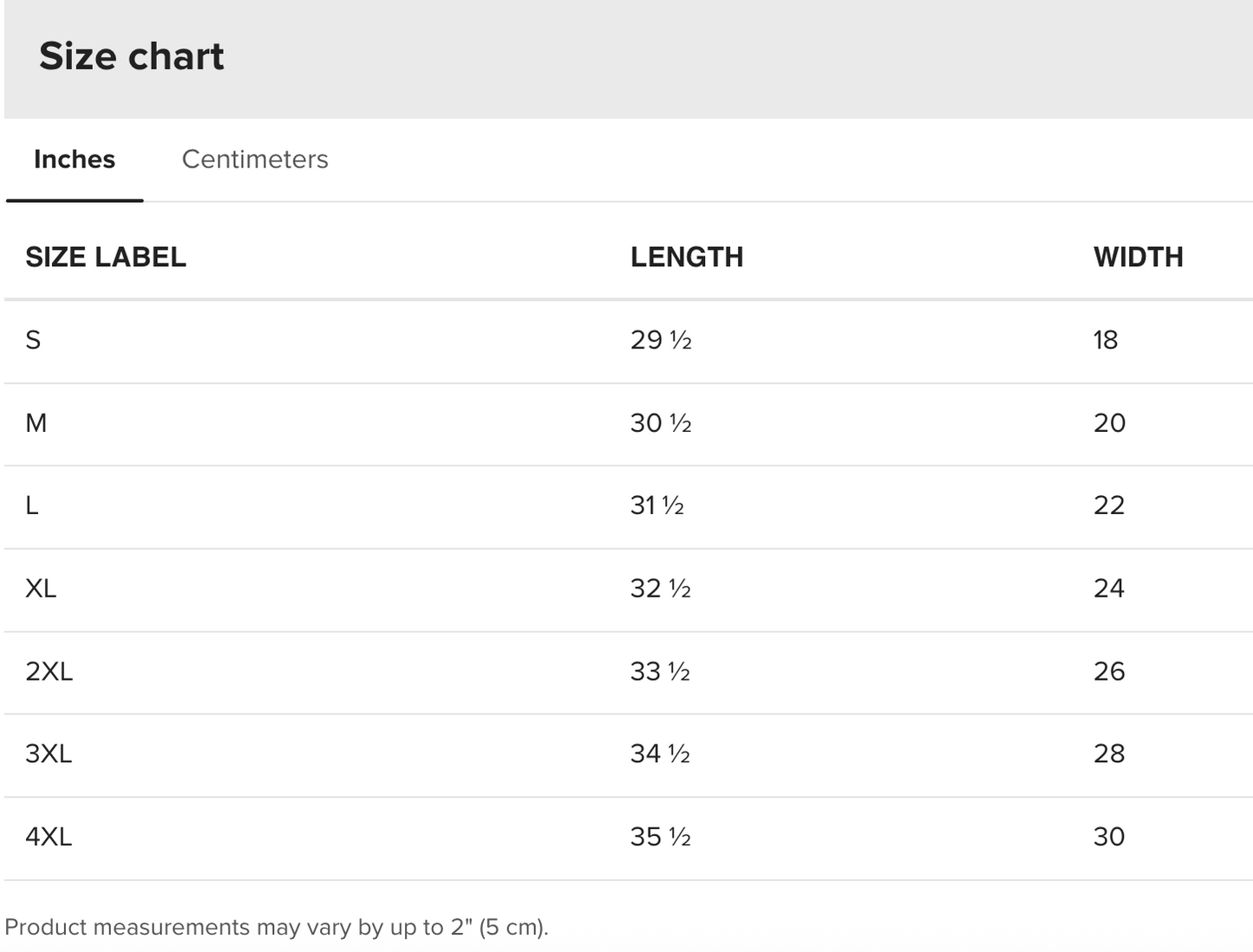
Task: Click the 29 ½ length value
Action: (x=661, y=340)
